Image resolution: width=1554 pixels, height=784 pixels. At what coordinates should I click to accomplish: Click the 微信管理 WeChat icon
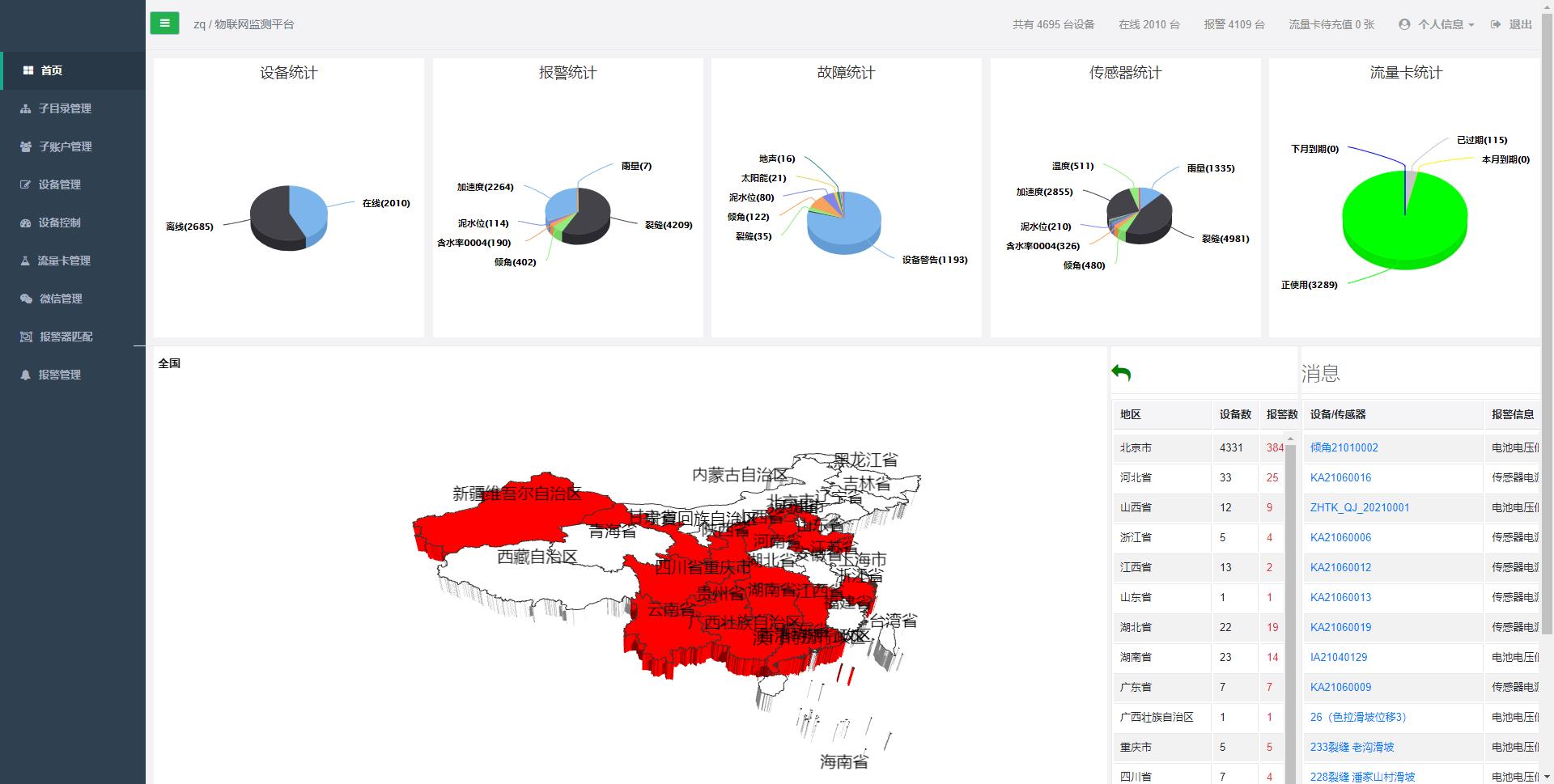[x=26, y=299]
